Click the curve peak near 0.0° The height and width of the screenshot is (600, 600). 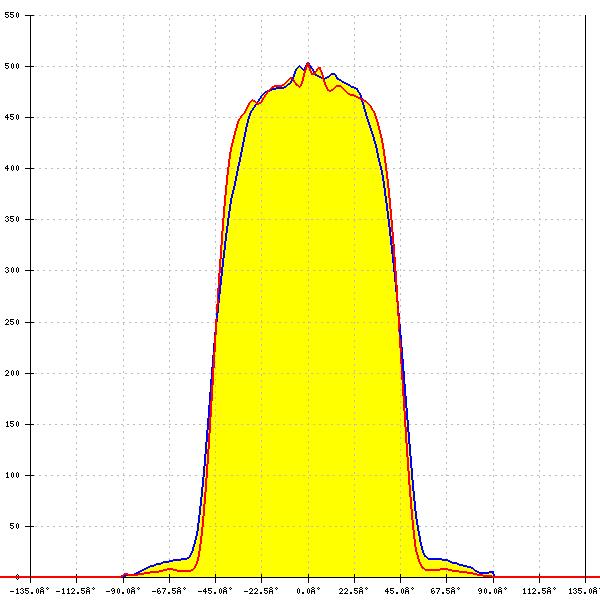307,65
